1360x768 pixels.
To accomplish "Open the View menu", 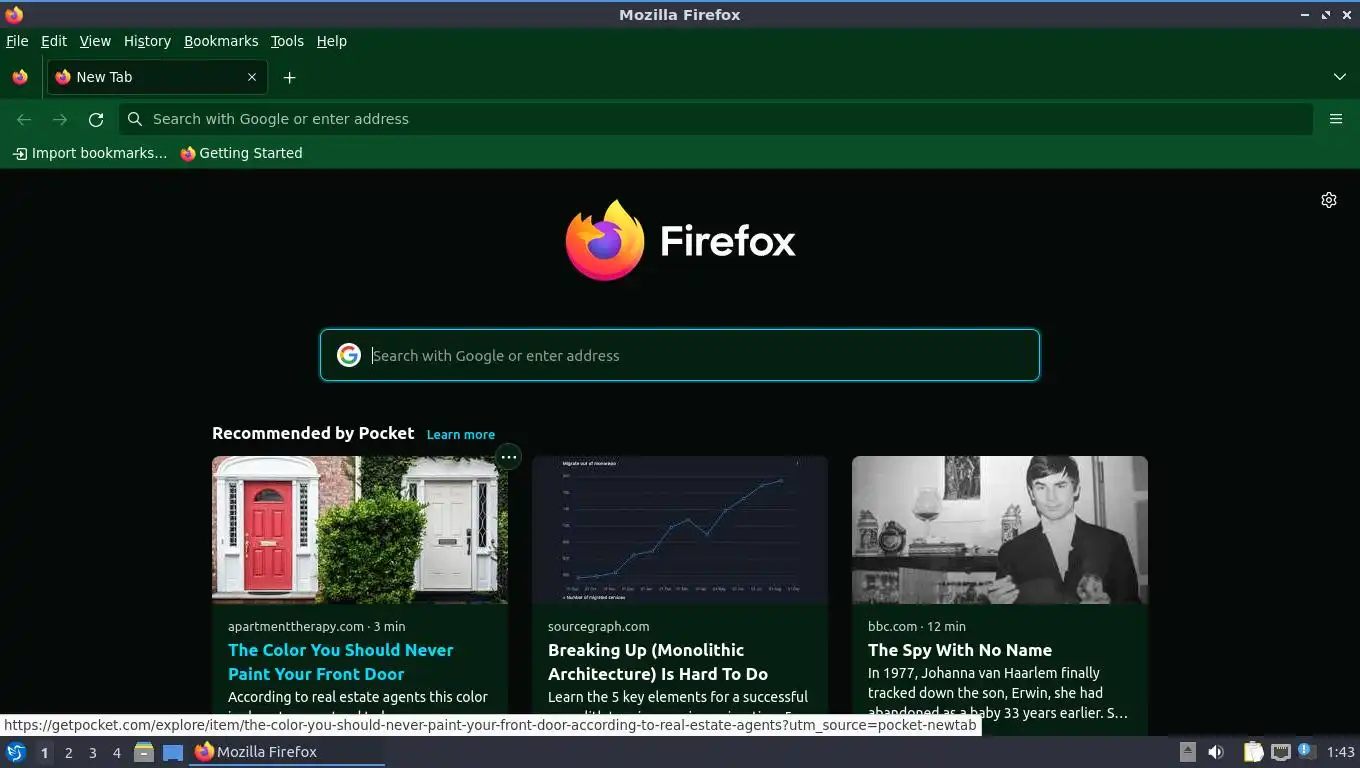I will [95, 41].
